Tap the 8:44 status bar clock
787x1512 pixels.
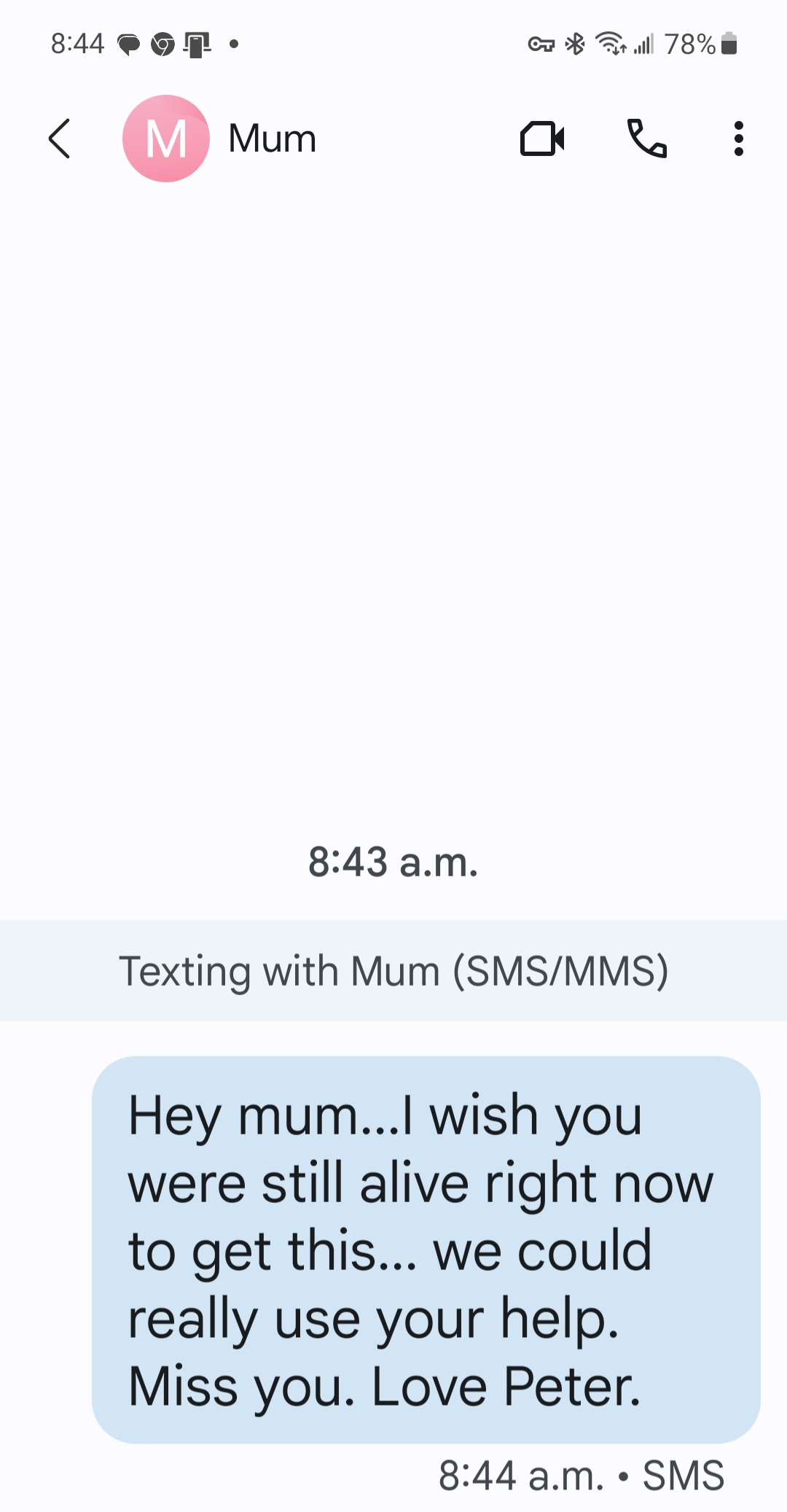coord(77,44)
